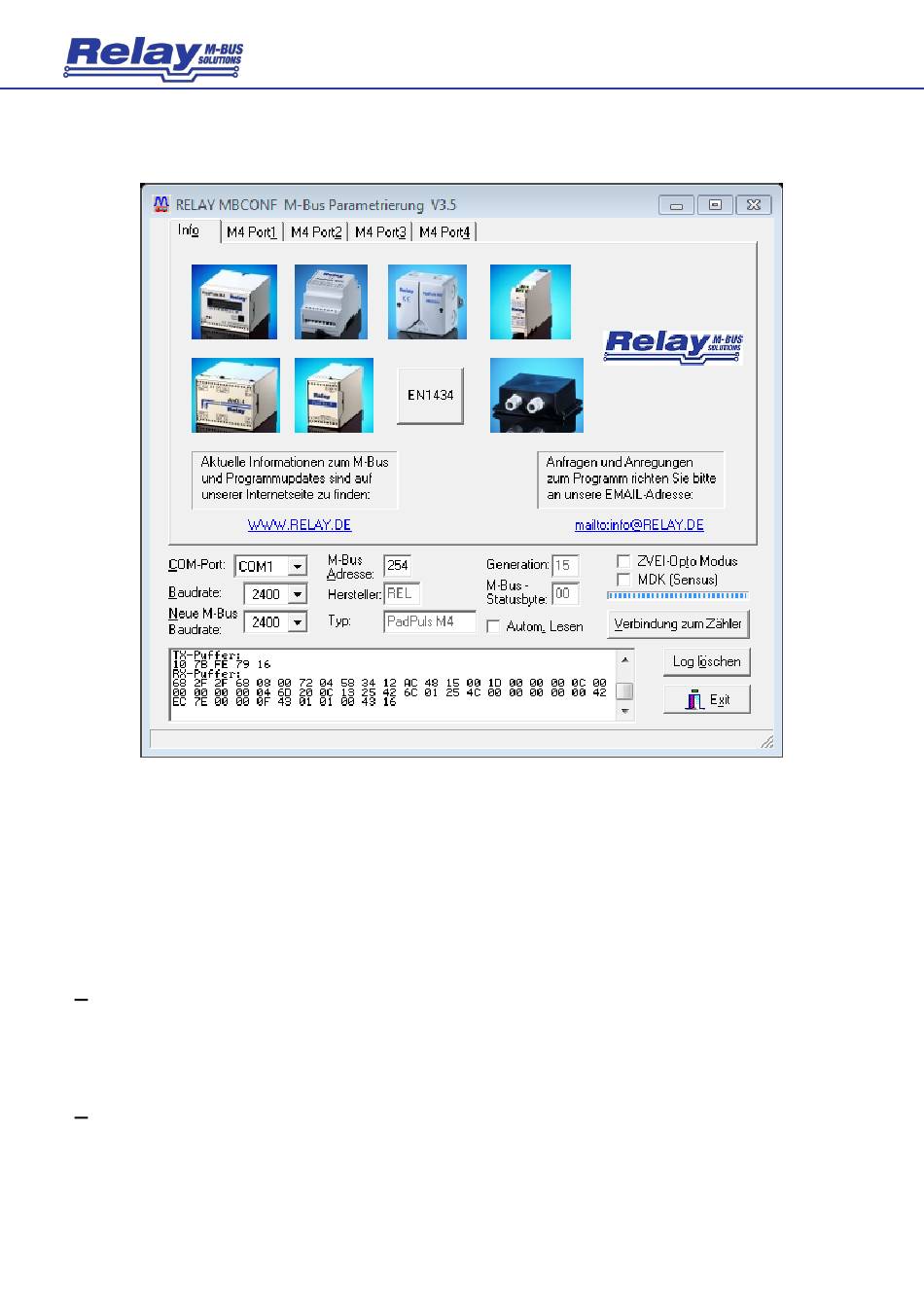The image size is (924, 1308).
Task: Open the M4 Port1 tab
Action: click(x=252, y=232)
